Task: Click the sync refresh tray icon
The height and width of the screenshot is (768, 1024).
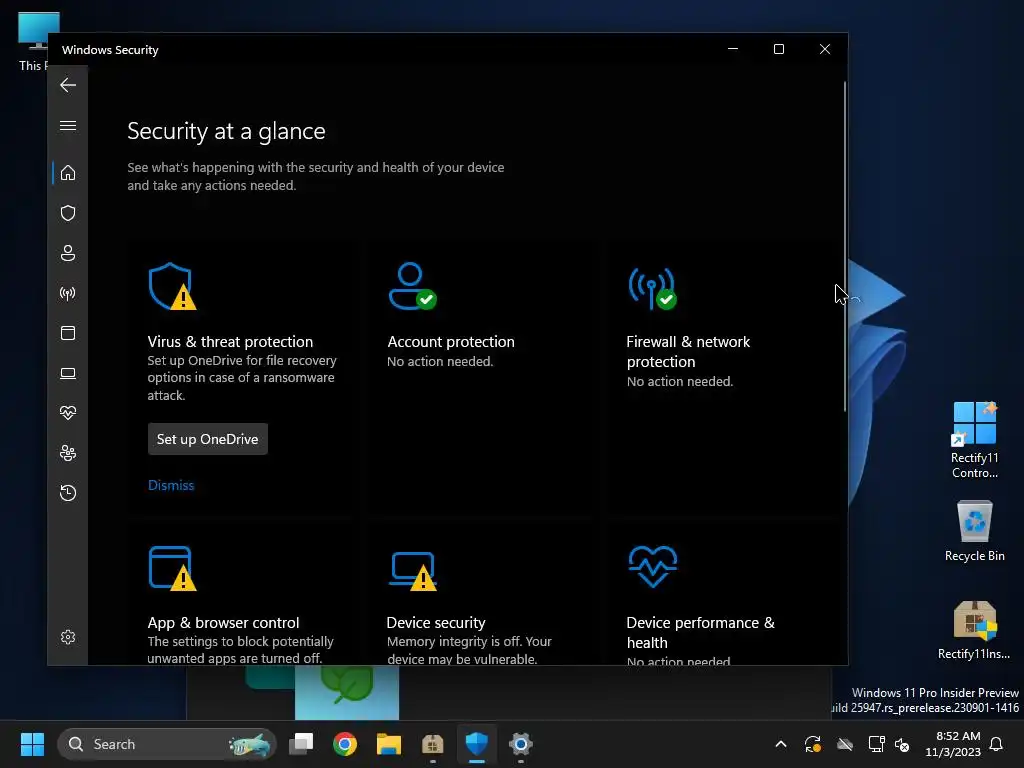Action: [x=812, y=744]
